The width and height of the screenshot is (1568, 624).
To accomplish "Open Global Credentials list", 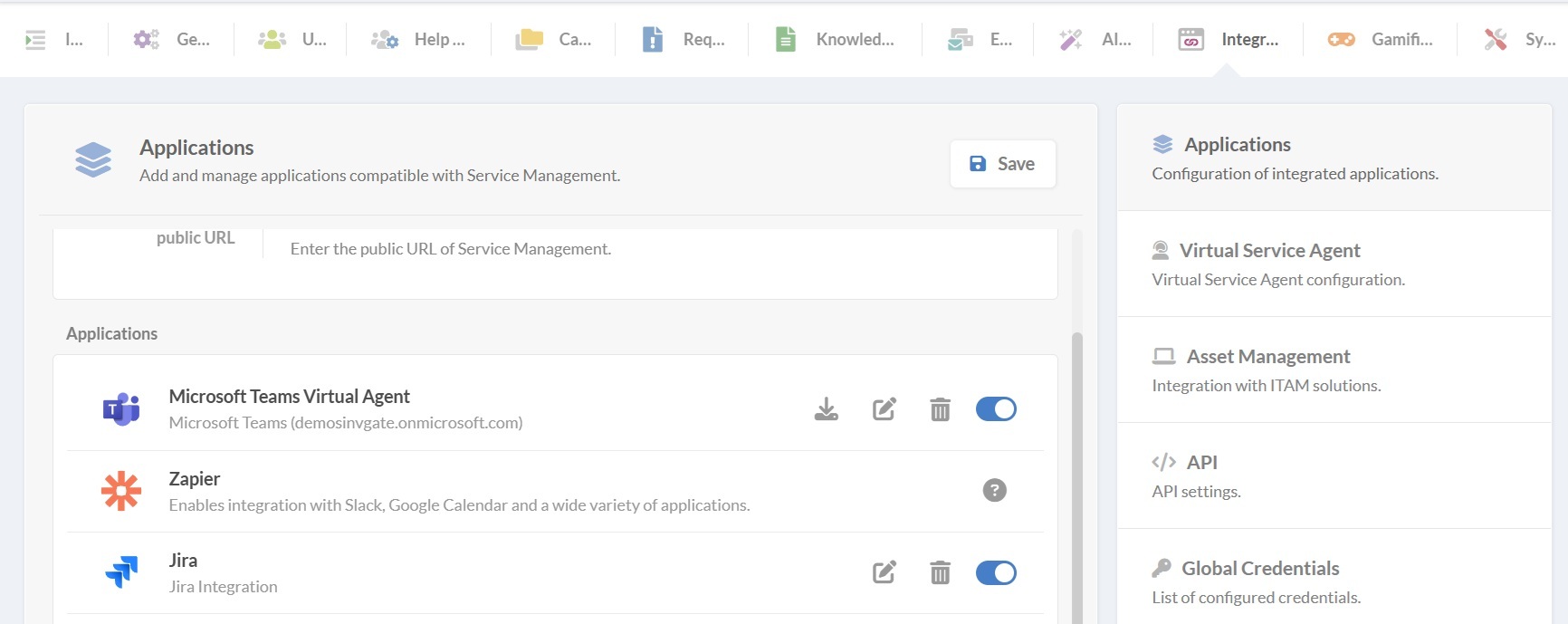I will tap(1334, 577).
